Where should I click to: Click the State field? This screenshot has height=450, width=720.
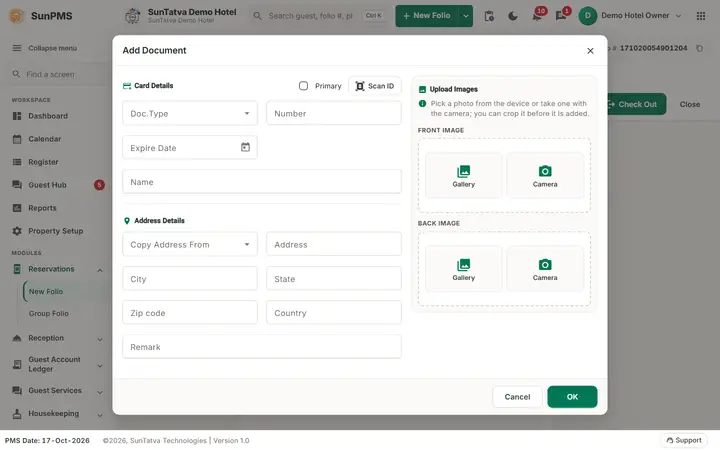[x=334, y=279]
